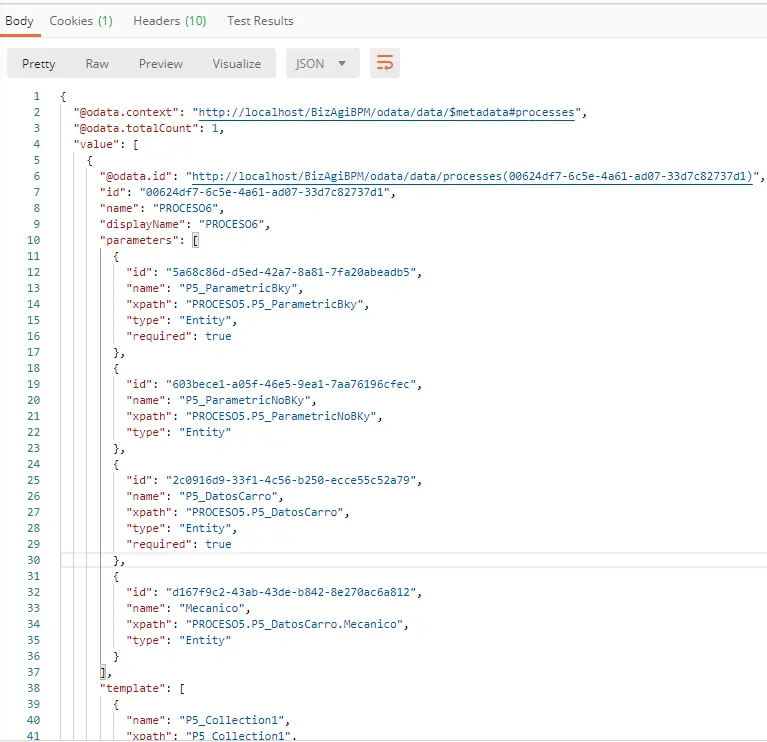Image resolution: width=767 pixels, height=742 pixels.
Task: Click the id "603bece1-a05f-46e5-9ea1-7aa76196cfec"
Action: click(x=291, y=384)
